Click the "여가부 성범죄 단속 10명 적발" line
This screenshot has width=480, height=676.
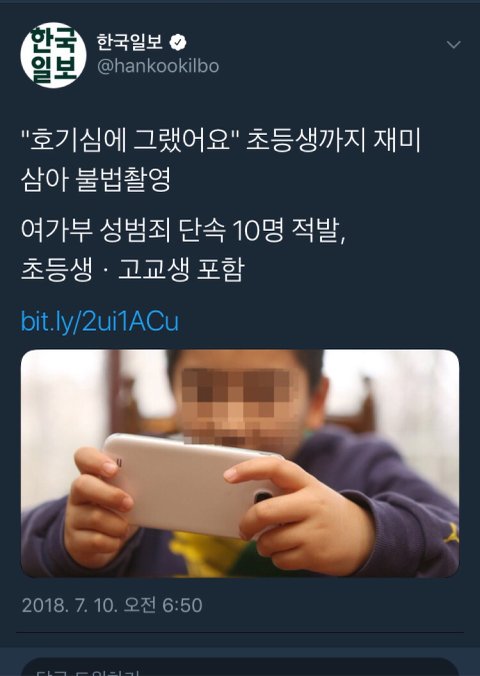coord(183,231)
